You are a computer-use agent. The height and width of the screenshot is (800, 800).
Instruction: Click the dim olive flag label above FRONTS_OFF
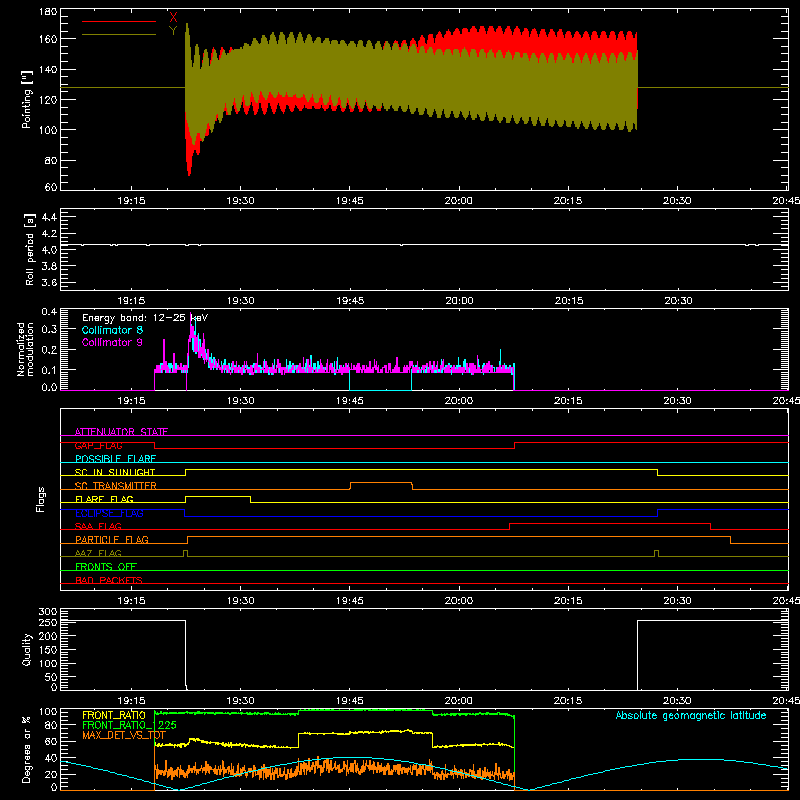click(x=98, y=553)
